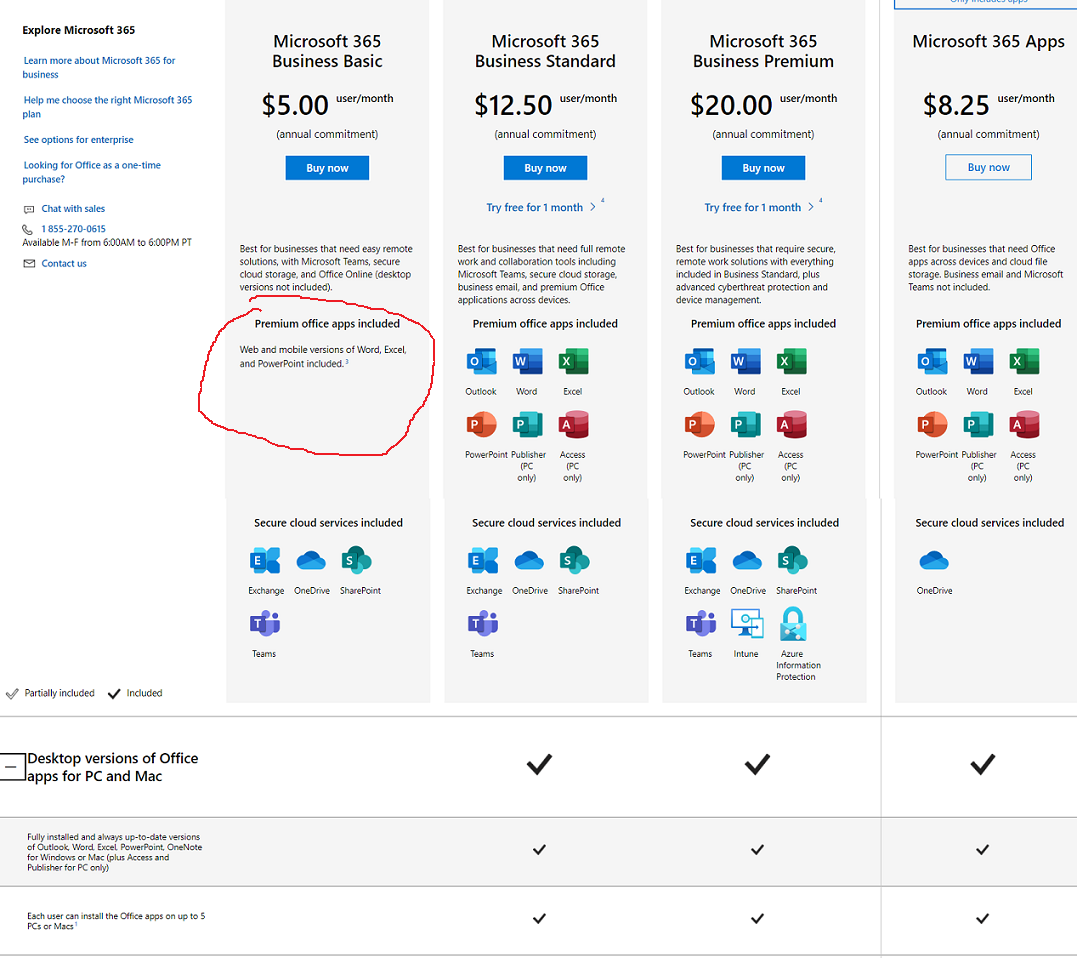Screen dimensions: 1077x958
Task: Click the Partially included legend label
Action: tap(60, 693)
